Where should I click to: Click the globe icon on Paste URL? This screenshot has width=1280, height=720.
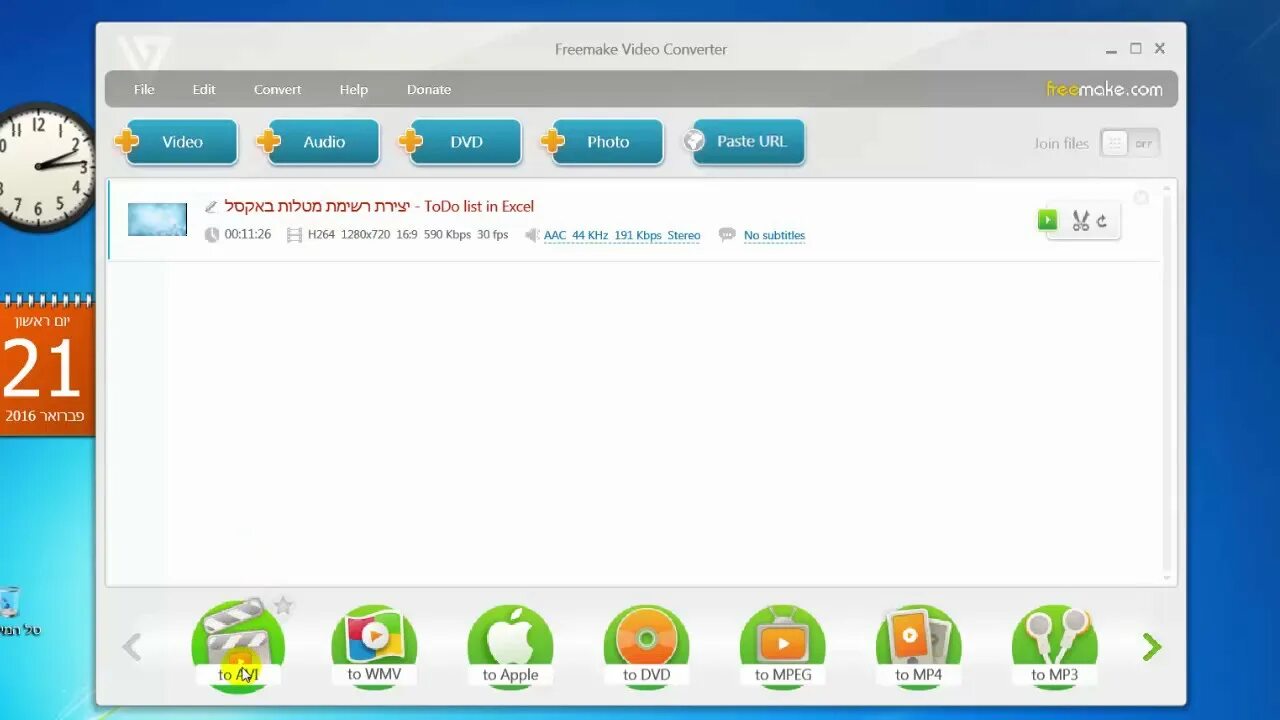pyautogui.click(x=695, y=141)
